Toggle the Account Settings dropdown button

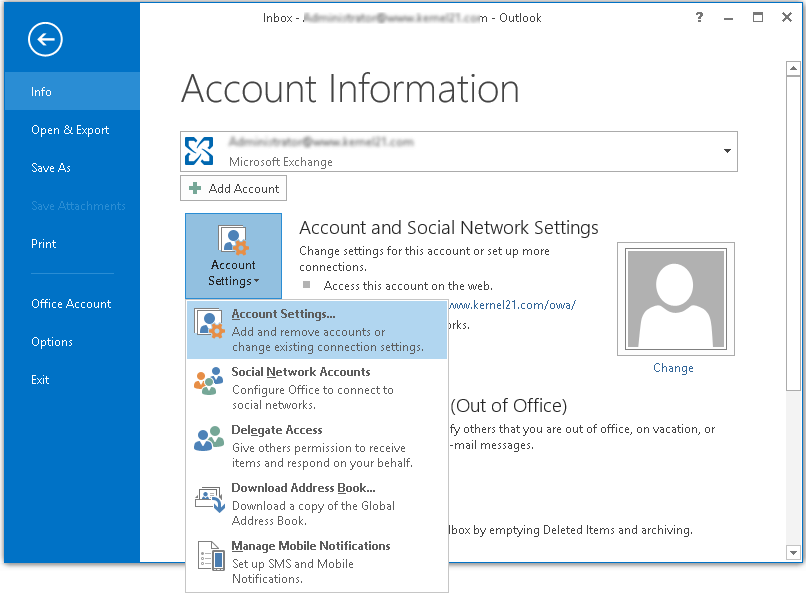(x=233, y=256)
